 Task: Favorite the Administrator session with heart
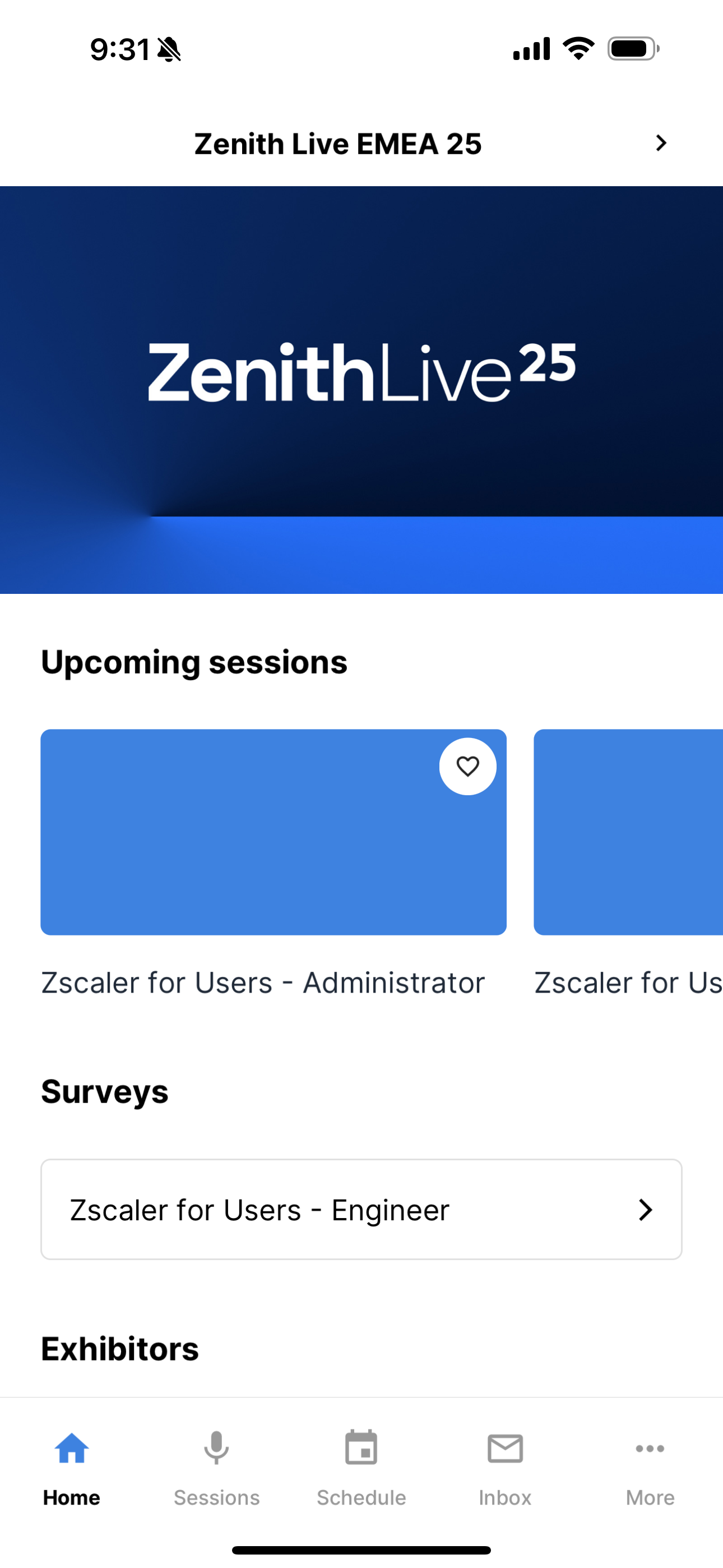pyautogui.click(x=467, y=767)
